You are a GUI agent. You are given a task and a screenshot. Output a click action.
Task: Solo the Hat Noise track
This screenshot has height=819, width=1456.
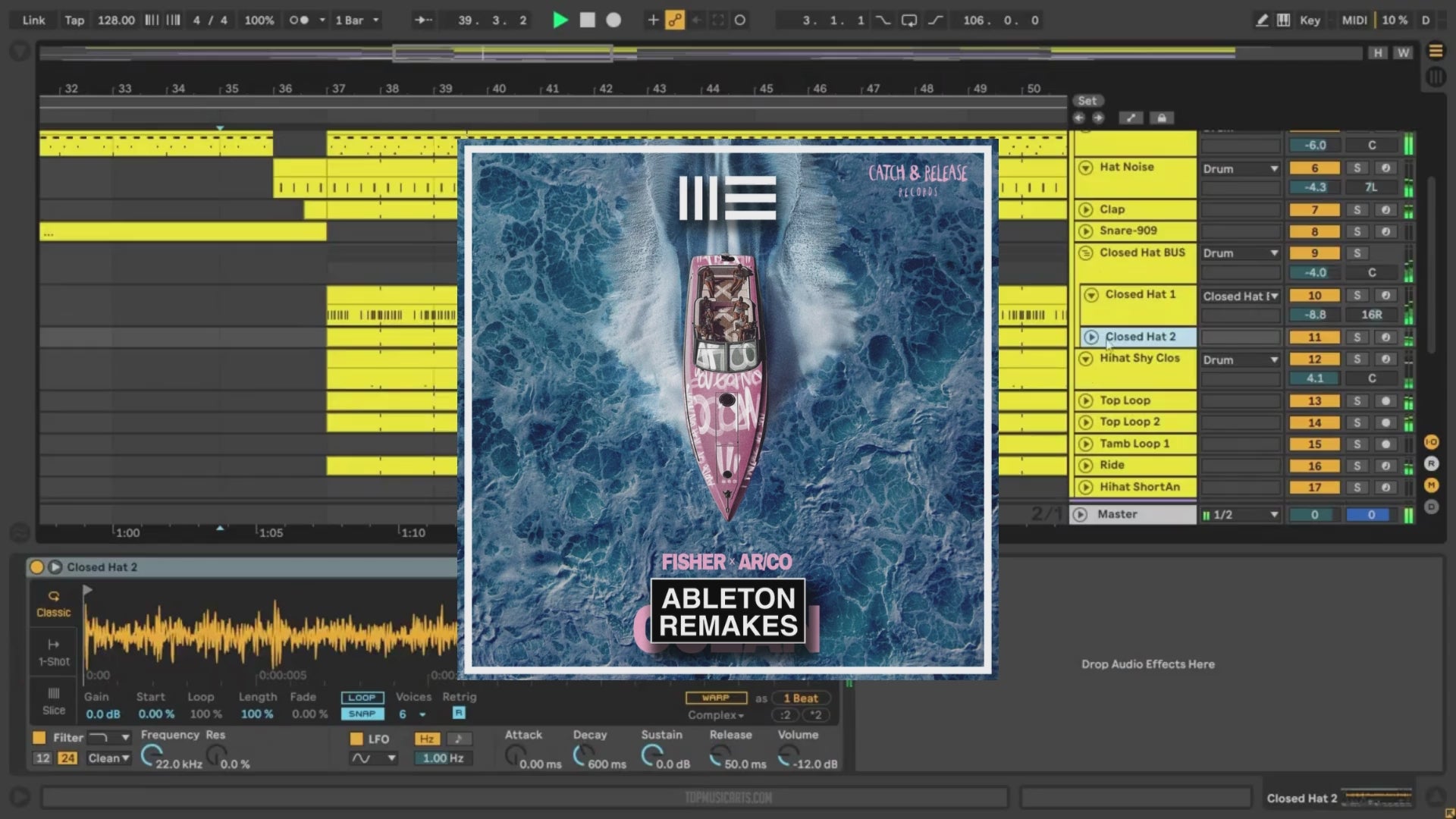1357,168
